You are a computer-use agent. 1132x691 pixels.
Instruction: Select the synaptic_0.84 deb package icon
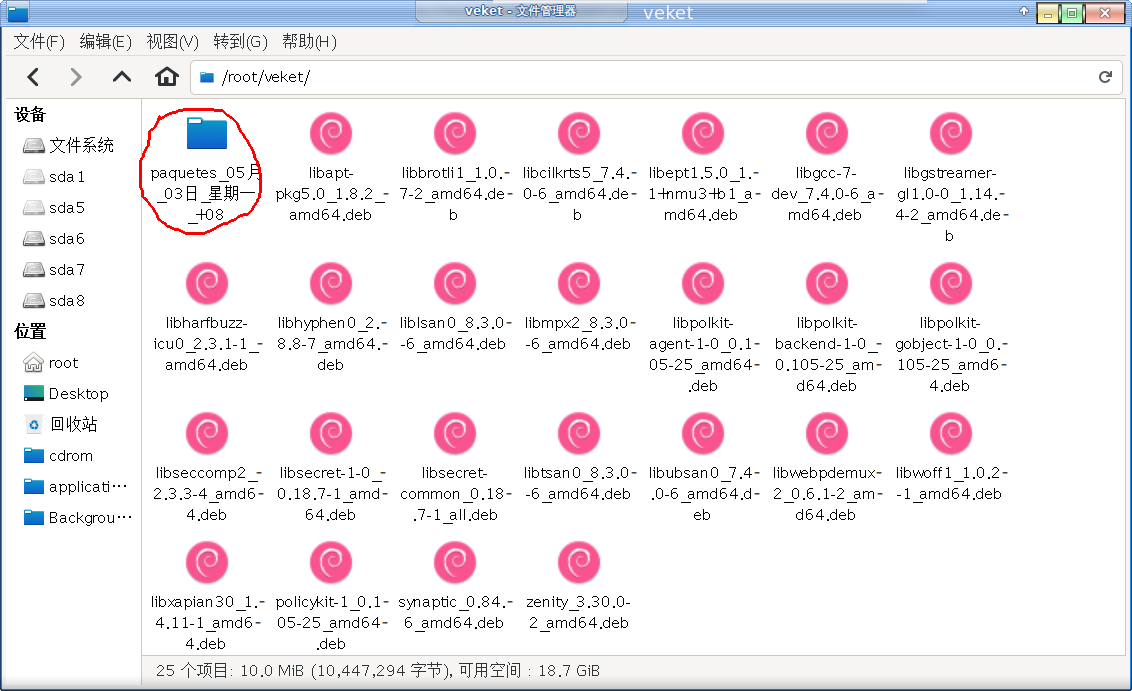455,562
